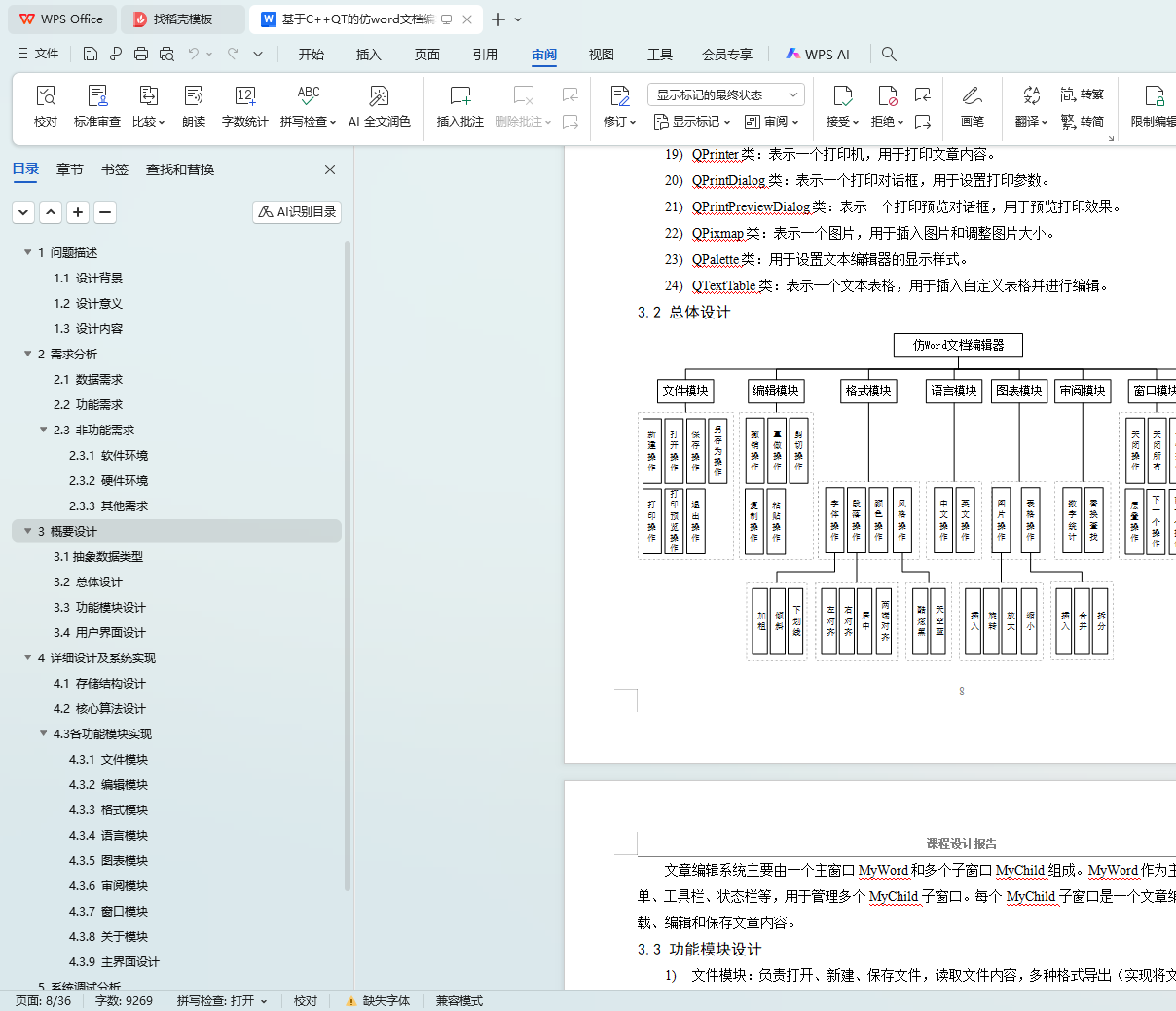The width and height of the screenshot is (1176, 1011).
Task: Click the 会员专享 ribbon tab
Action: [x=727, y=55]
